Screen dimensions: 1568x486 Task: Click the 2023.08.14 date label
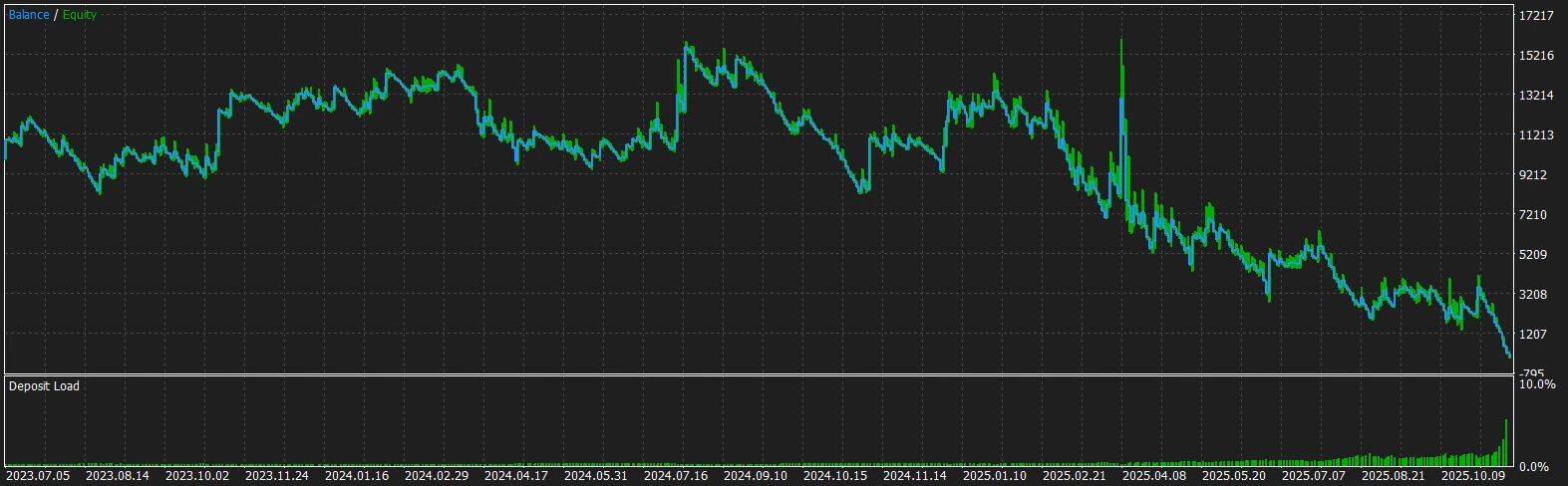(118, 476)
